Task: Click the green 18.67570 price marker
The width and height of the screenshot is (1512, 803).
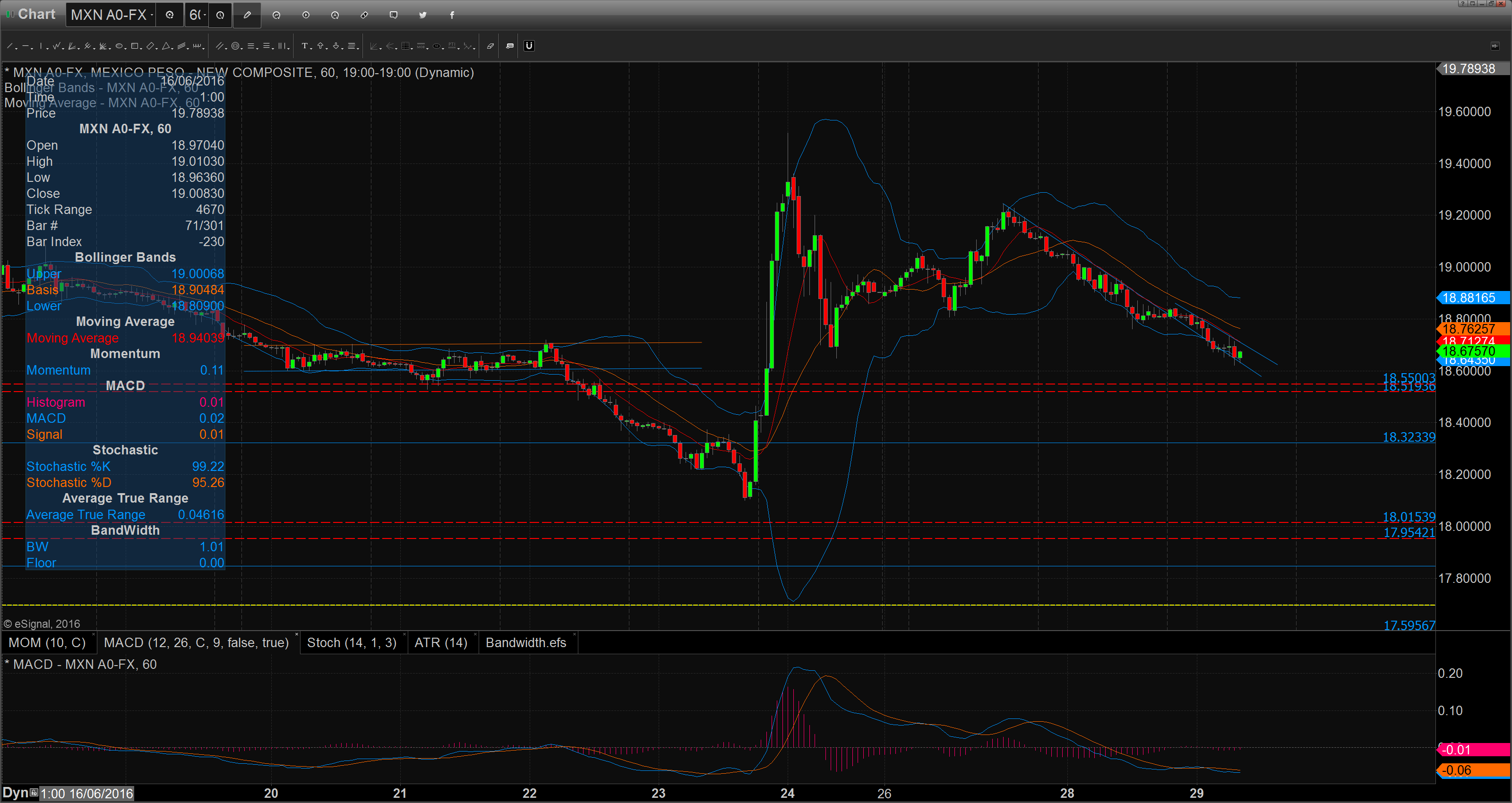Action: point(1473,351)
